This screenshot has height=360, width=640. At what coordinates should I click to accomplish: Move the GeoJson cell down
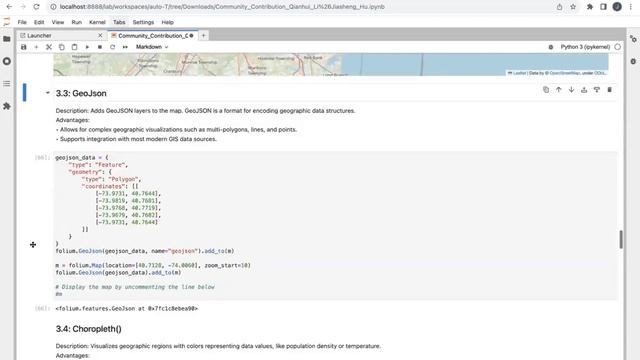[571, 90]
